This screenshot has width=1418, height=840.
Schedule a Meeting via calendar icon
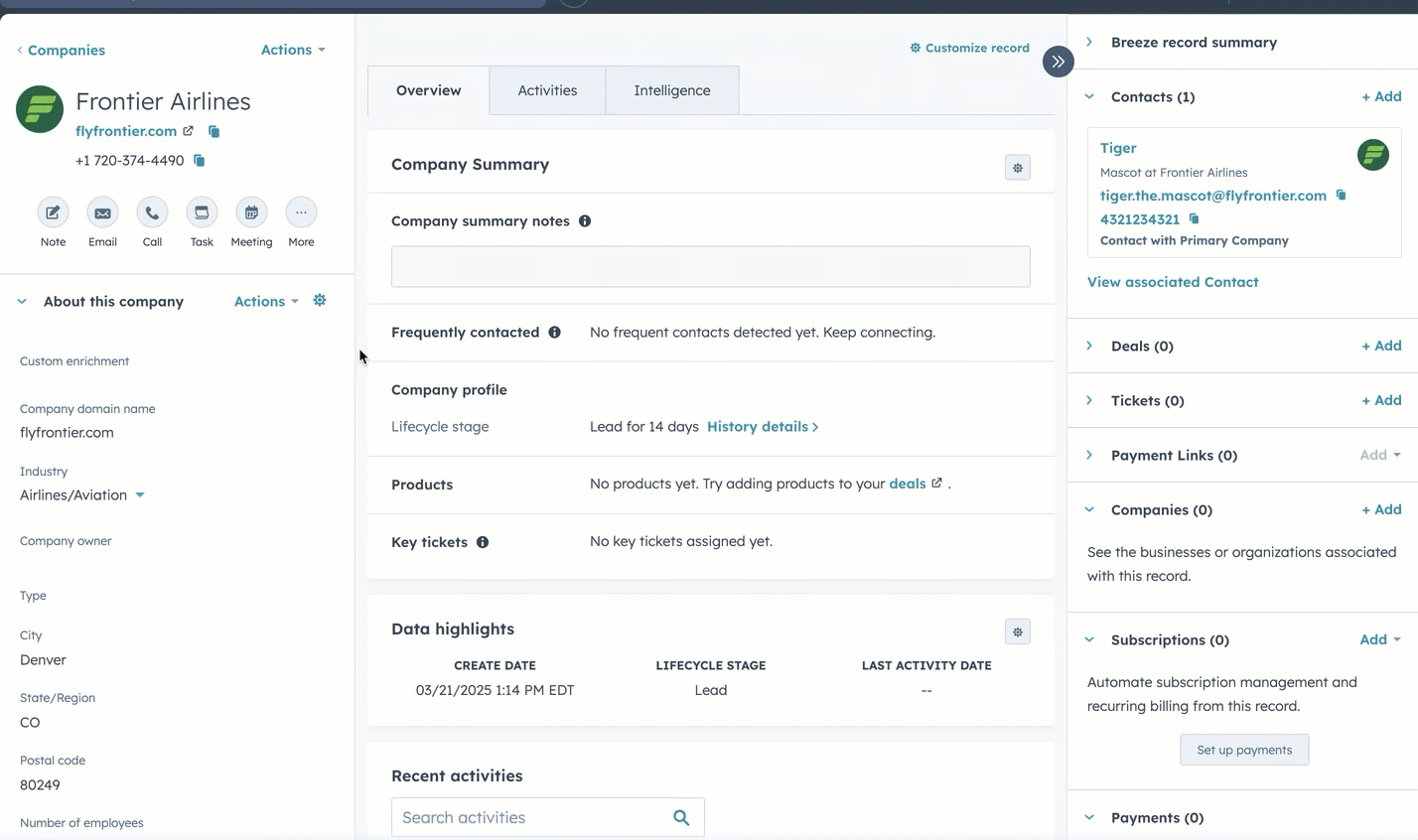coord(251,211)
